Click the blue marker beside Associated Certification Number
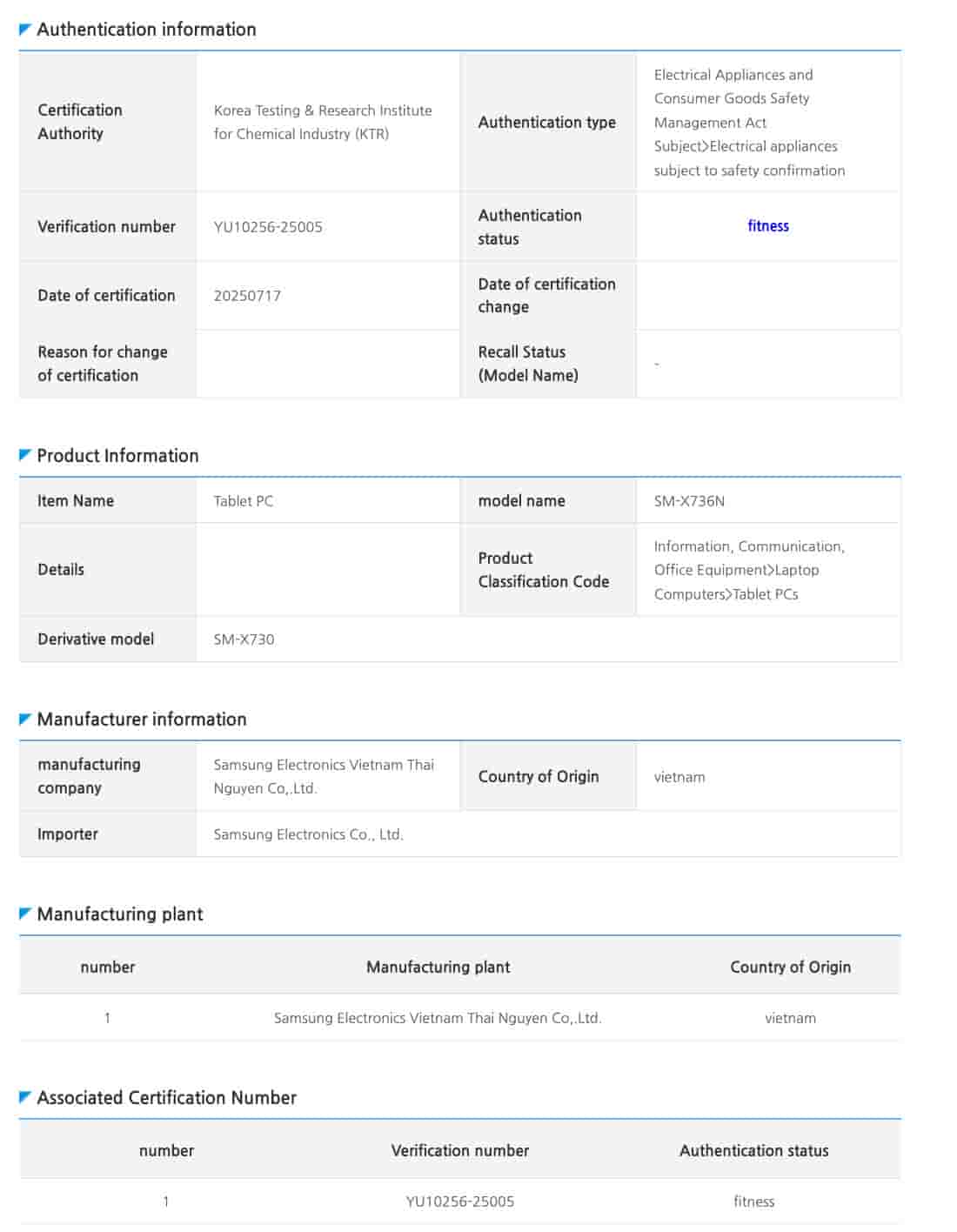This screenshot has width=957, height=1232. click(x=25, y=1097)
